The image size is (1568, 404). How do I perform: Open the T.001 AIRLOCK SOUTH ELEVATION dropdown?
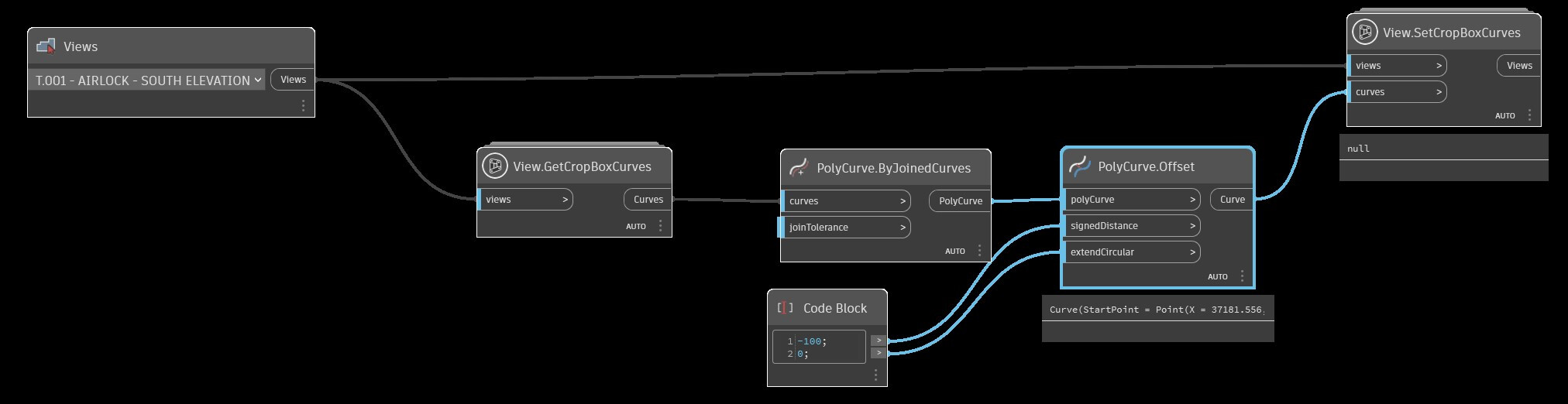click(147, 80)
